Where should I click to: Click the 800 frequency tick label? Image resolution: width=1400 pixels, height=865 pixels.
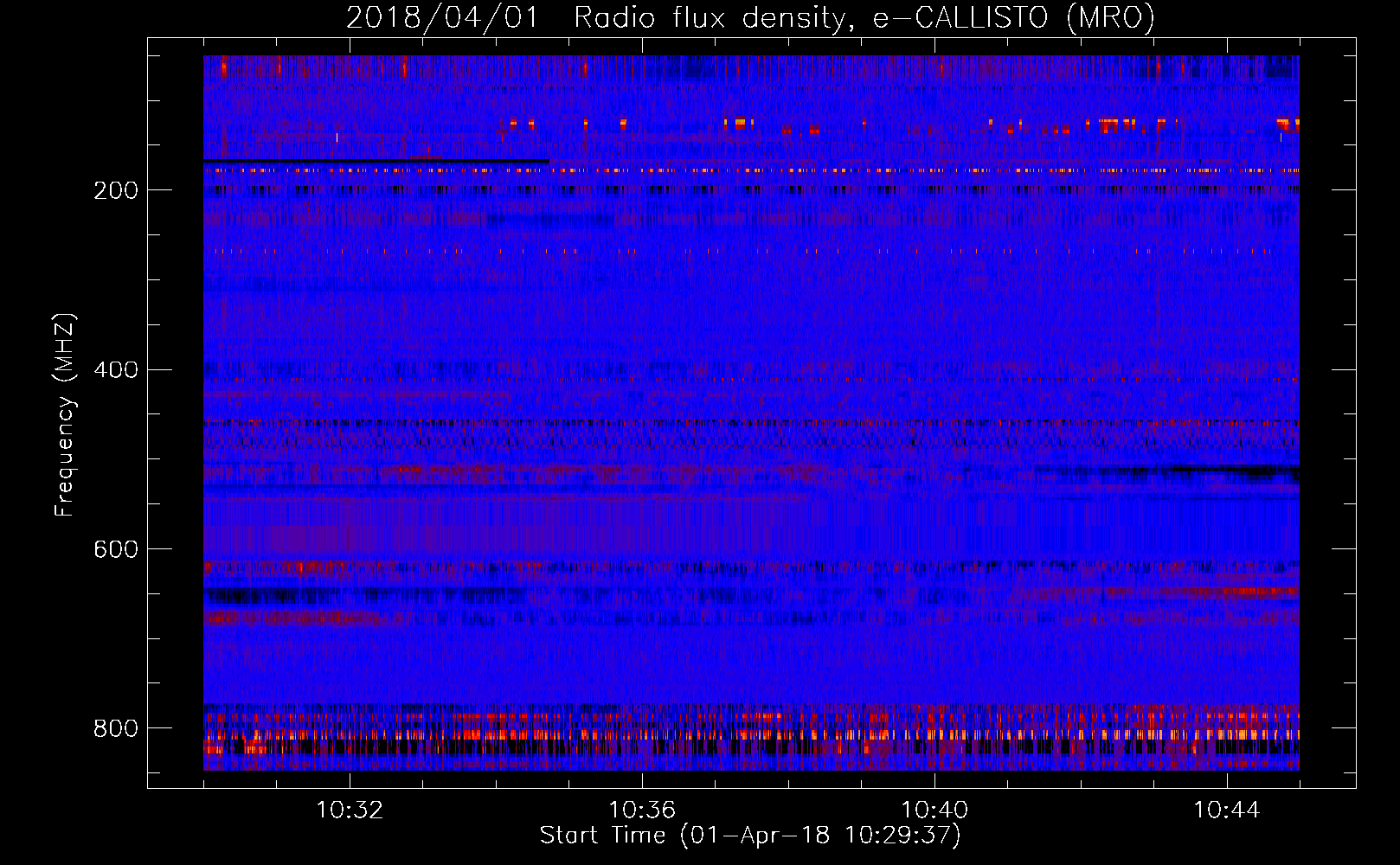coord(116,728)
